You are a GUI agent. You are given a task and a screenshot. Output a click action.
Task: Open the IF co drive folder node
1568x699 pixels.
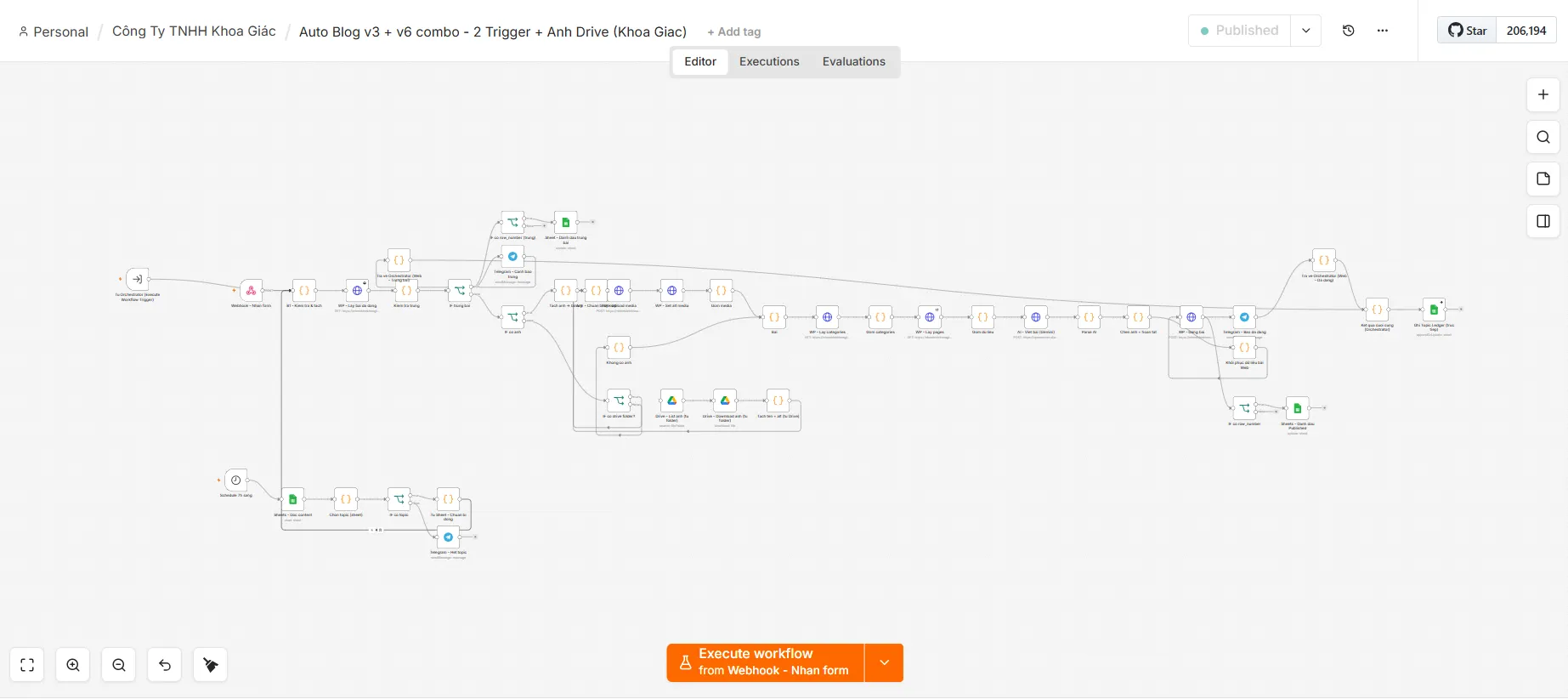(x=619, y=401)
